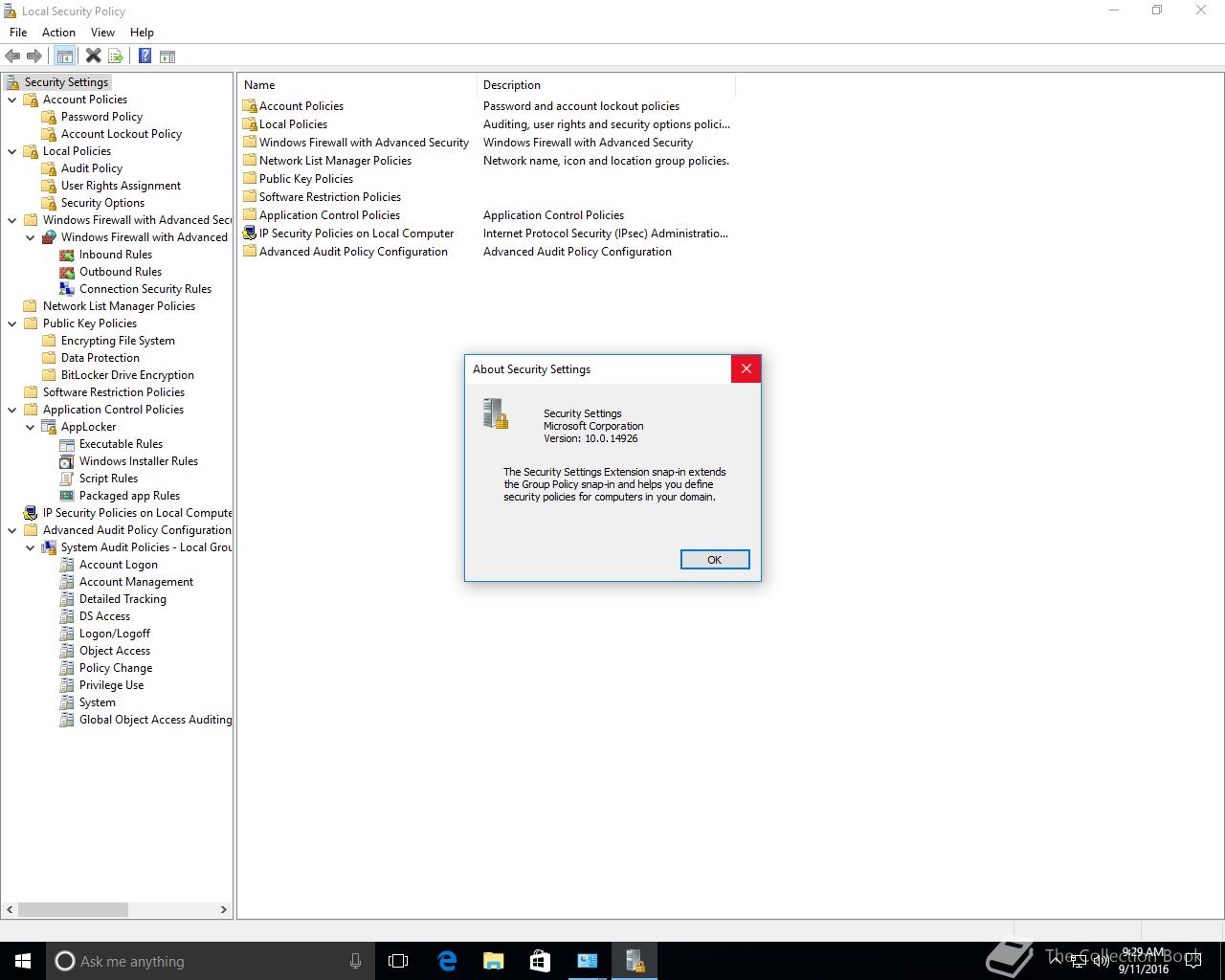The width and height of the screenshot is (1225, 980).
Task: Select Encrypting File System in tree
Action: [x=118, y=341]
